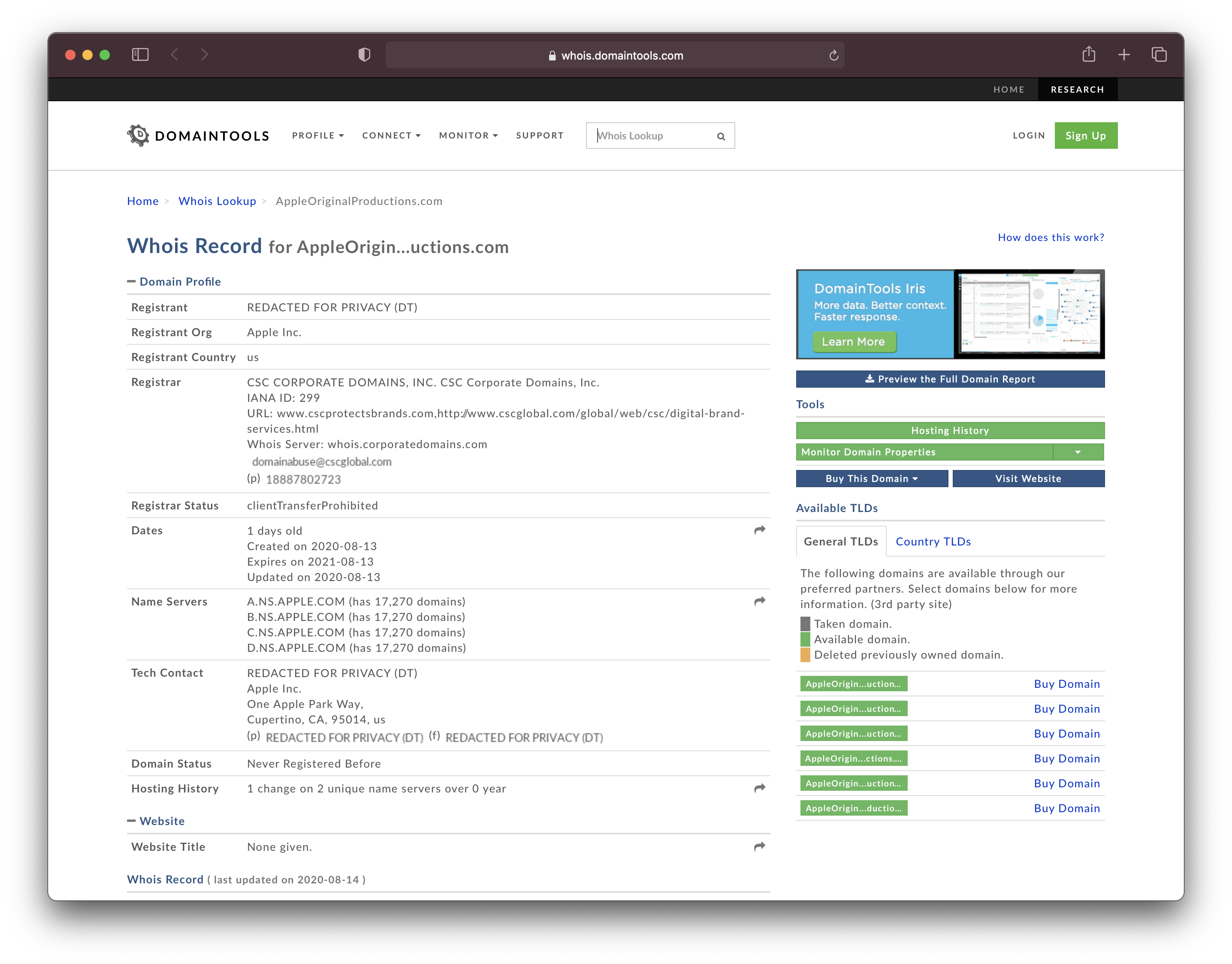Image resolution: width=1232 pixels, height=964 pixels.
Task: Click the registrar phone 18887802723
Action: [x=303, y=480]
